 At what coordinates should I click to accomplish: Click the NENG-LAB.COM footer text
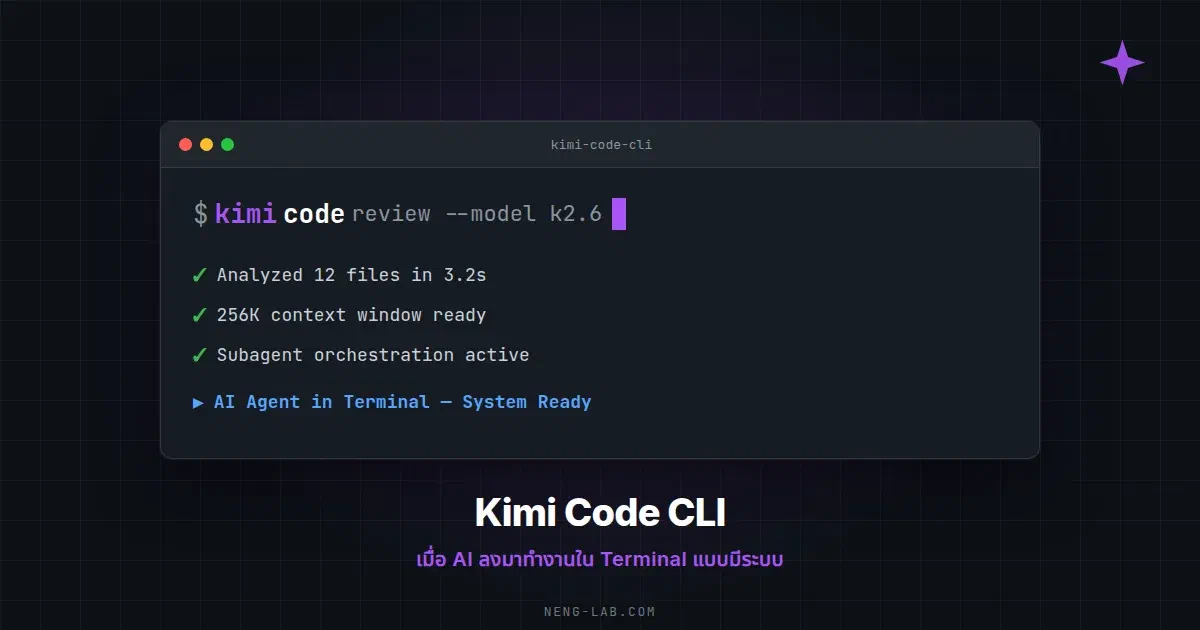[600, 611]
